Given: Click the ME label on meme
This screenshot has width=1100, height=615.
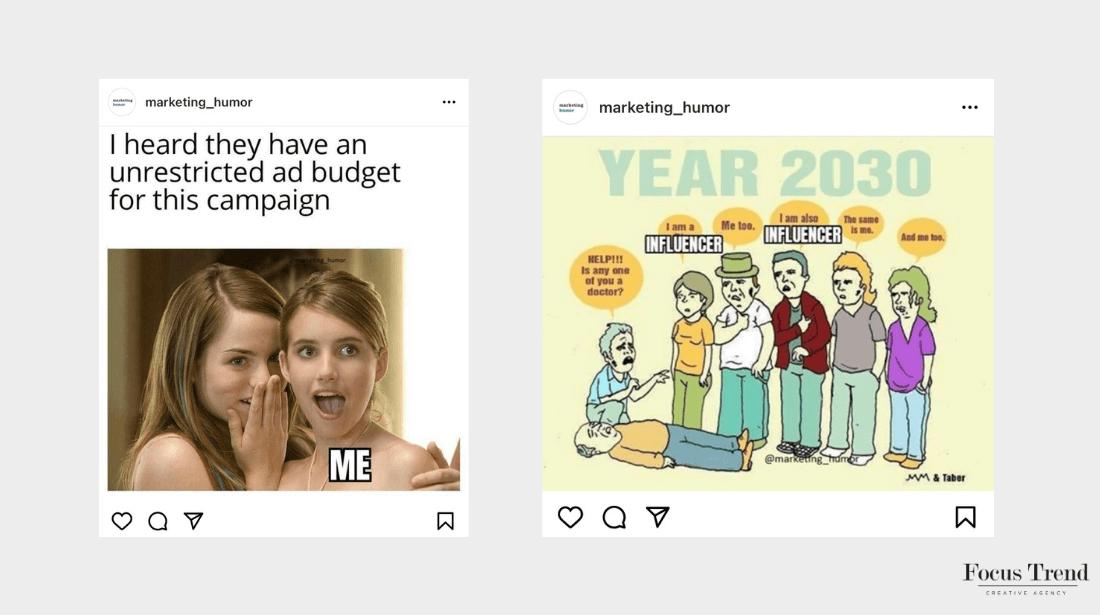Looking at the screenshot, I should 350,465.
